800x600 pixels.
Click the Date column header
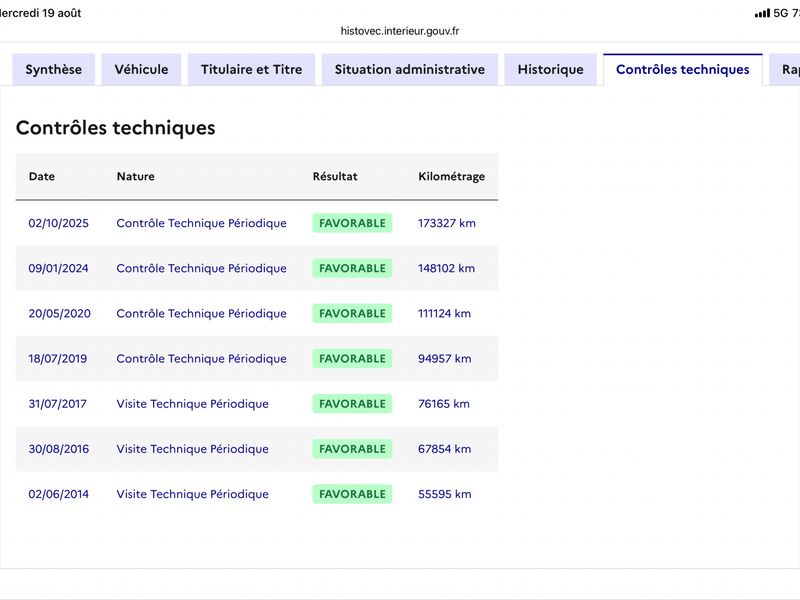(x=42, y=177)
